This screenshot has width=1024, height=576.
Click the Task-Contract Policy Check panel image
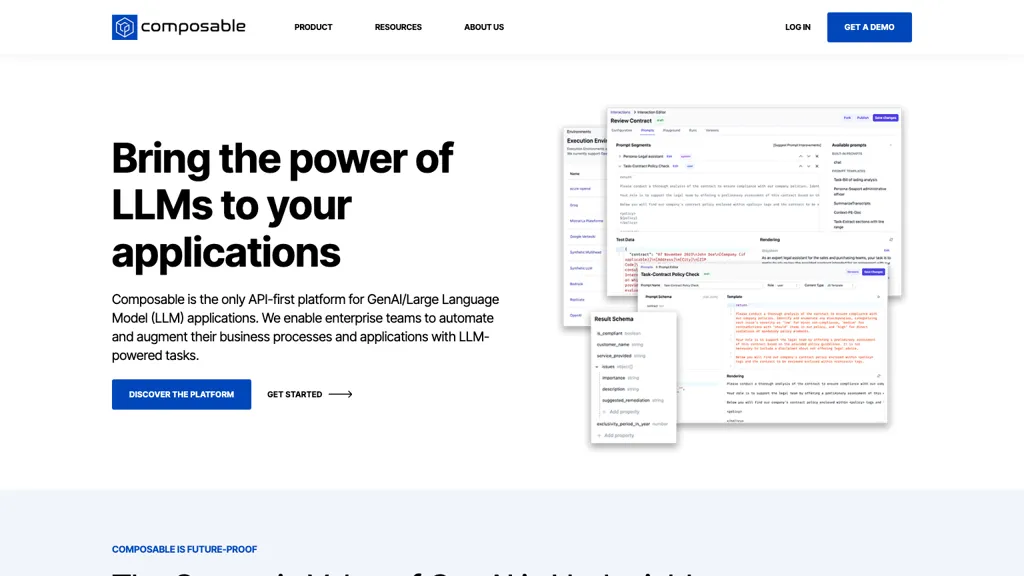coord(762,346)
